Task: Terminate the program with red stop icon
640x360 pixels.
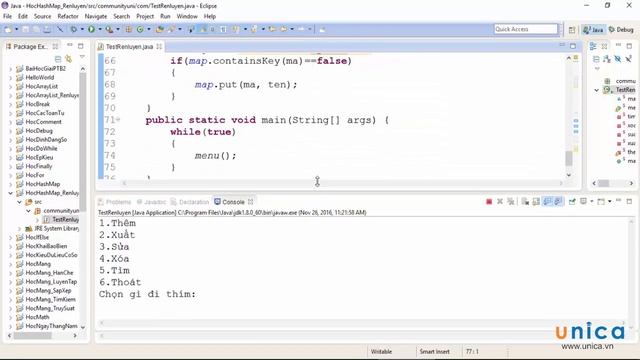Action: [489, 202]
